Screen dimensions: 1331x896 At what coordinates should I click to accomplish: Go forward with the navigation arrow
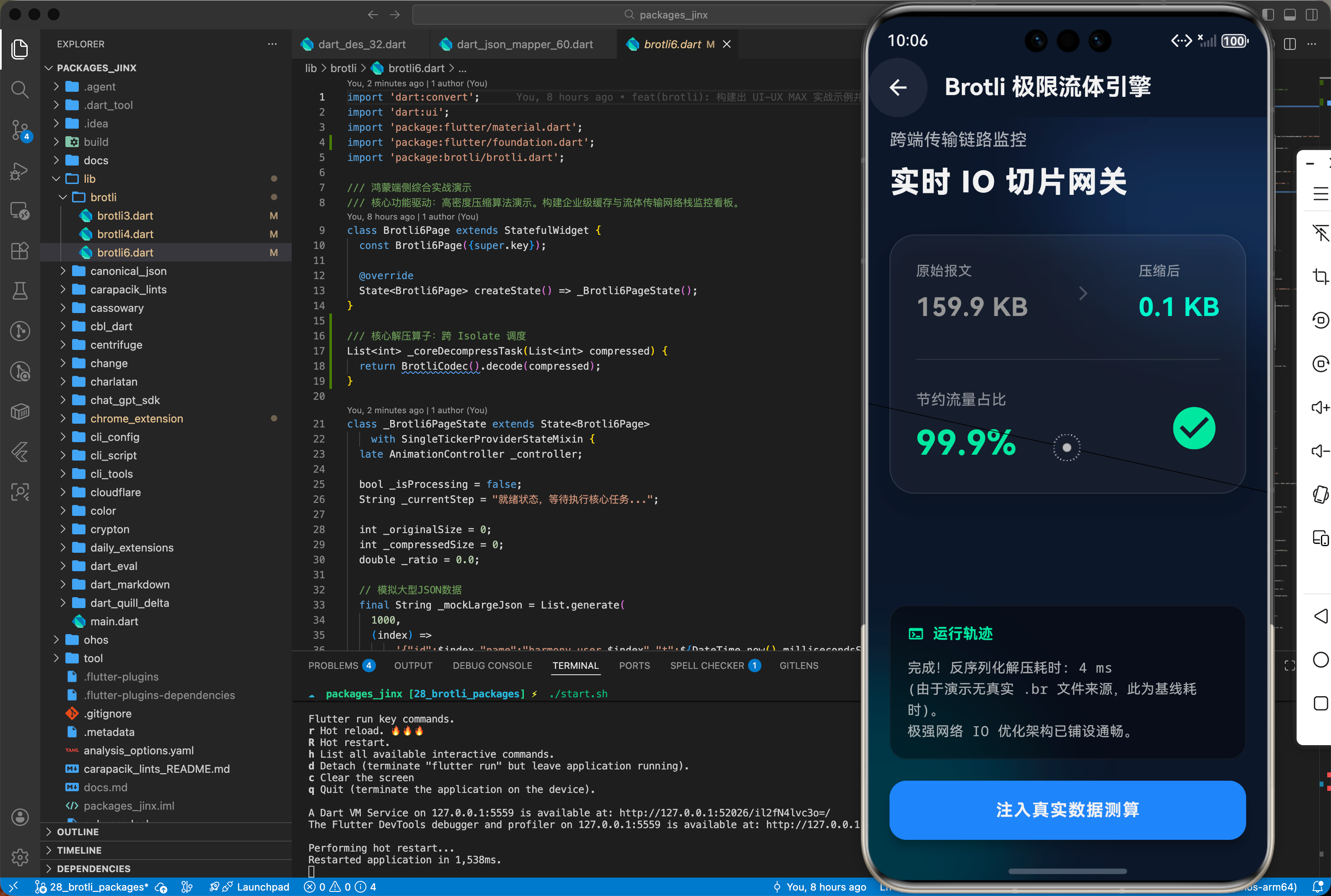pyautogui.click(x=395, y=15)
